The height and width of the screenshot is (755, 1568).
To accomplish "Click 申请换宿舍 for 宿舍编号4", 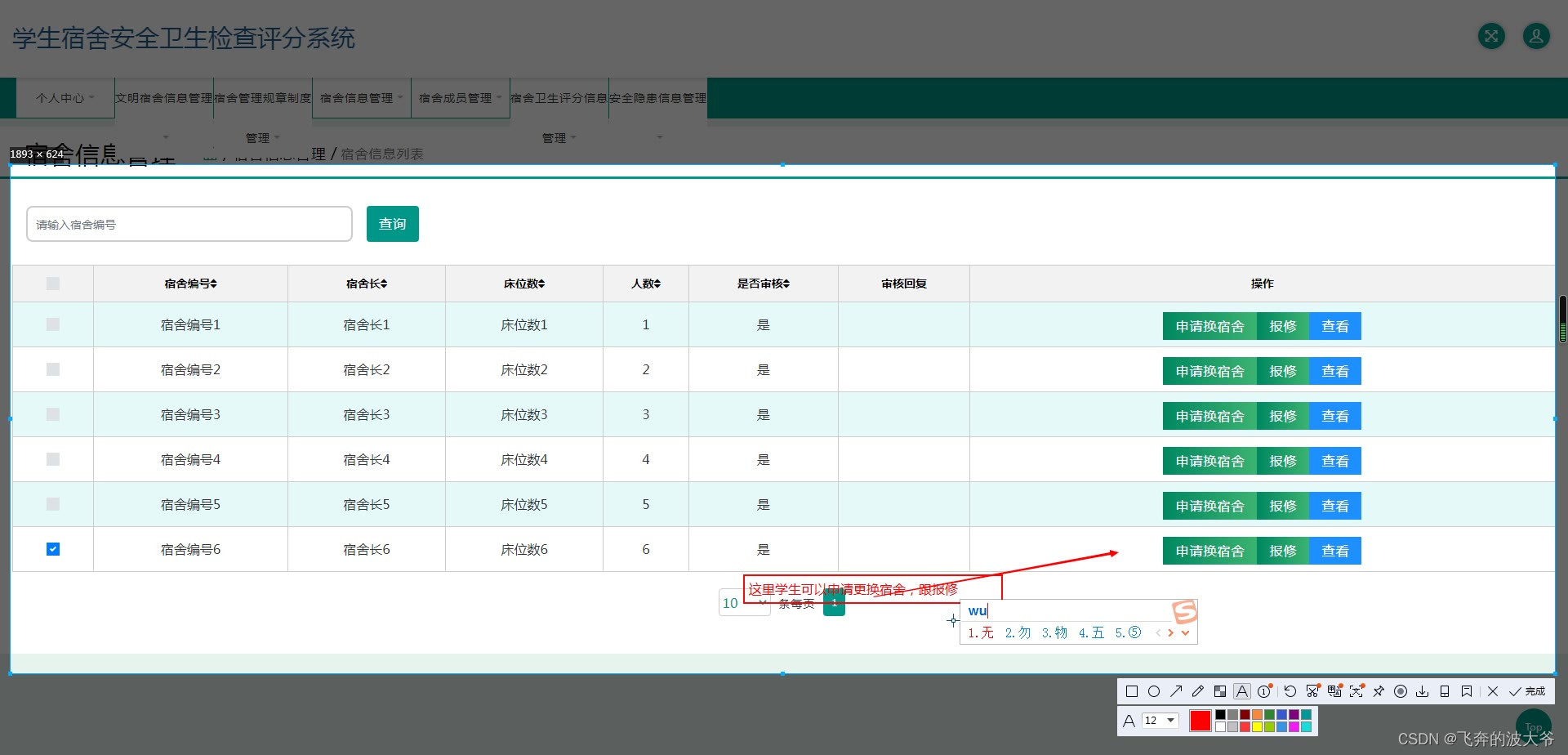I will (x=1209, y=461).
